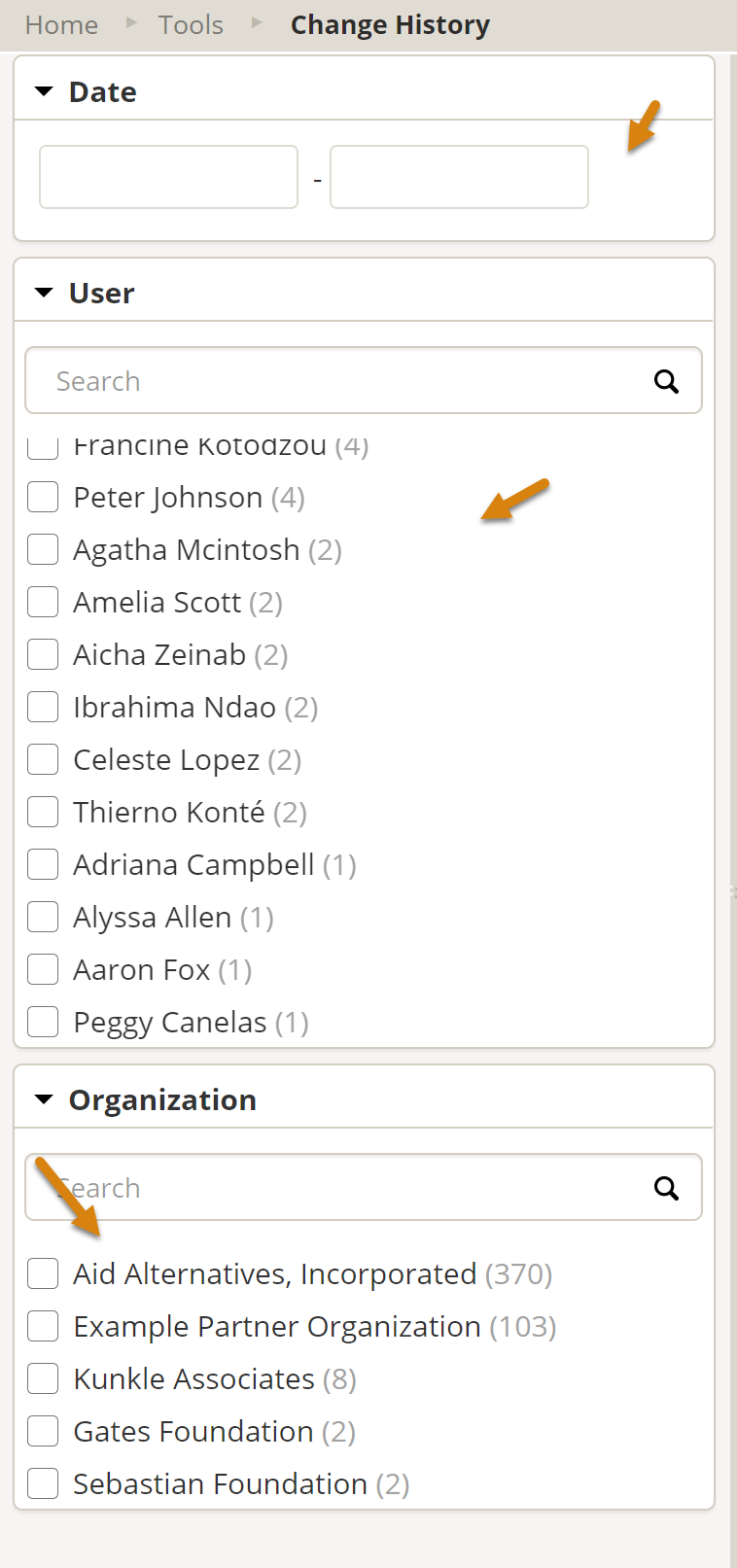Open the Tools breadcrumb link
The width and height of the screenshot is (737, 1568).
click(191, 25)
